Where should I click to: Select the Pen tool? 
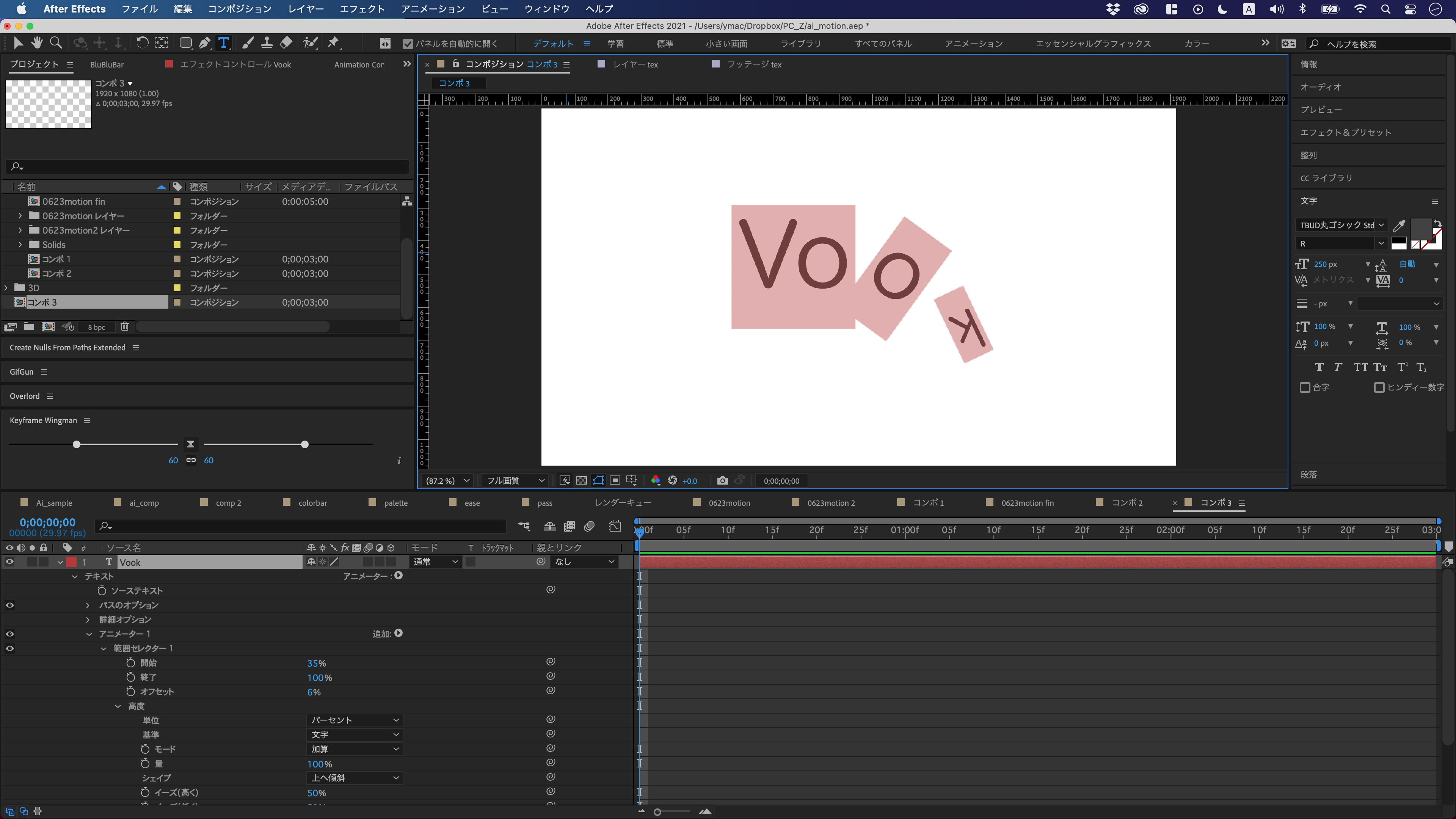(x=205, y=43)
